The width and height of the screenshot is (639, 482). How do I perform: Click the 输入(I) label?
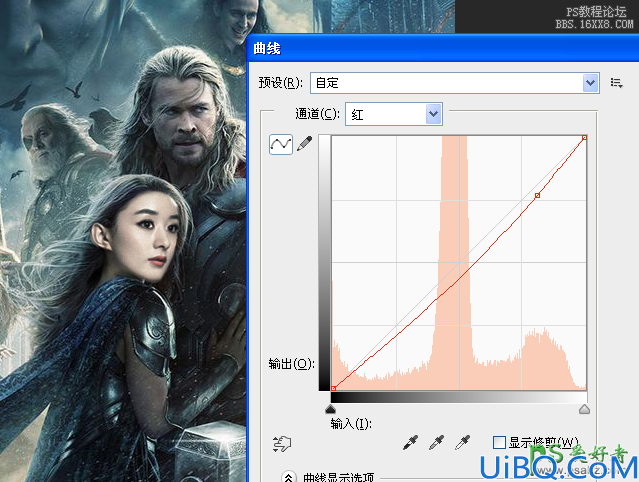pos(351,424)
